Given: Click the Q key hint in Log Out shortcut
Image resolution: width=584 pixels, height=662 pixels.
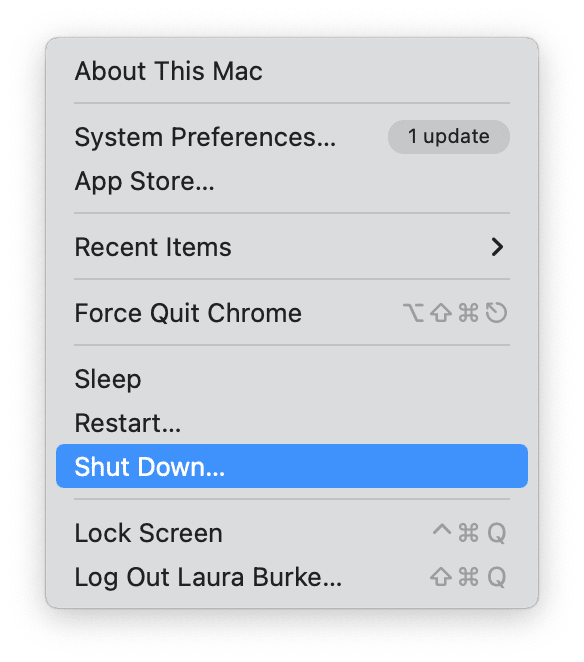Looking at the screenshot, I should click(x=497, y=578).
